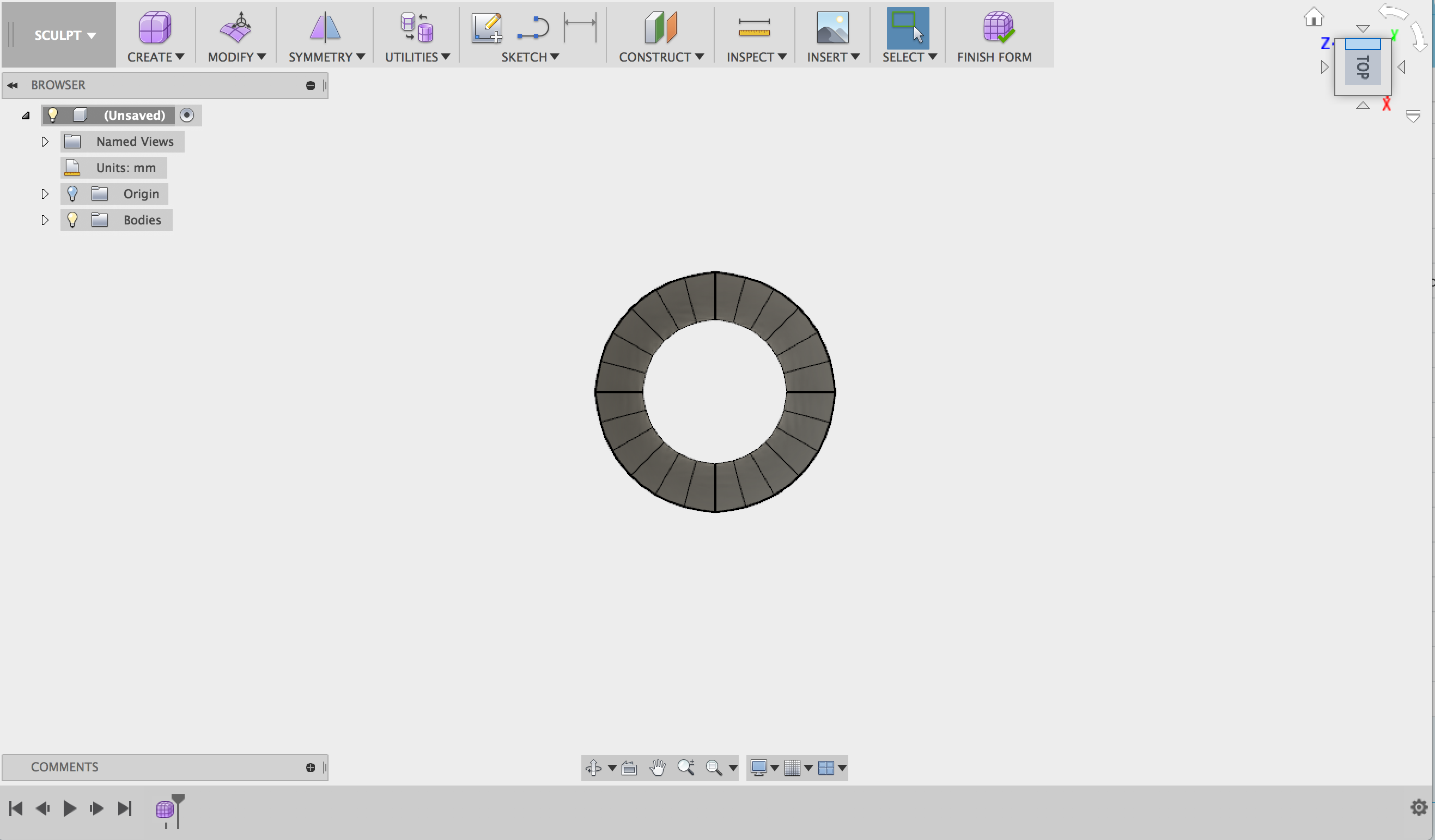Go to the Home view on the ViewCube
This screenshot has width=1435, height=840.
[1314, 17]
